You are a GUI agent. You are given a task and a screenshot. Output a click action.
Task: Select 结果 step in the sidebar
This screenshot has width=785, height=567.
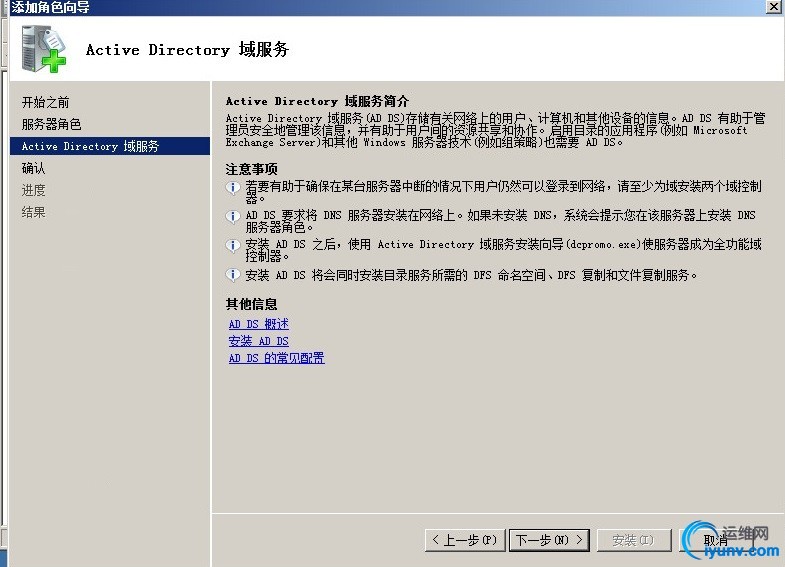[x=34, y=212]
